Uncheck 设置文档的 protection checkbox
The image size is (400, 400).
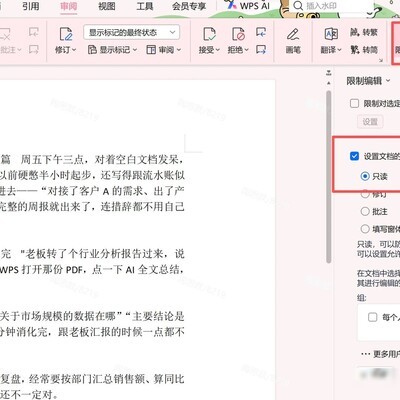pyautogui.click(x=354, y=156)
